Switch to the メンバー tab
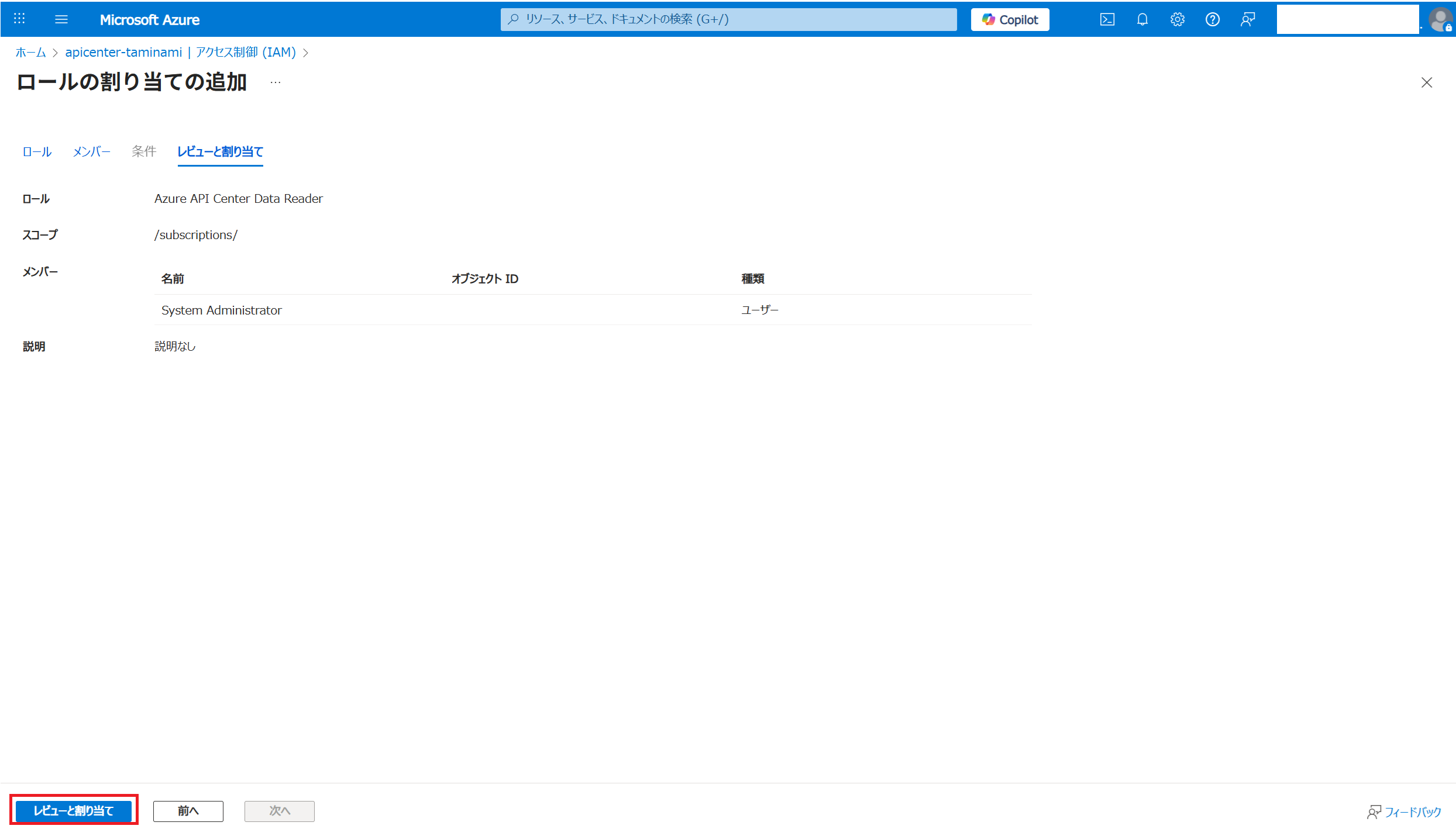Viewport: 1456px width, 829px height. tap(91, 152)
